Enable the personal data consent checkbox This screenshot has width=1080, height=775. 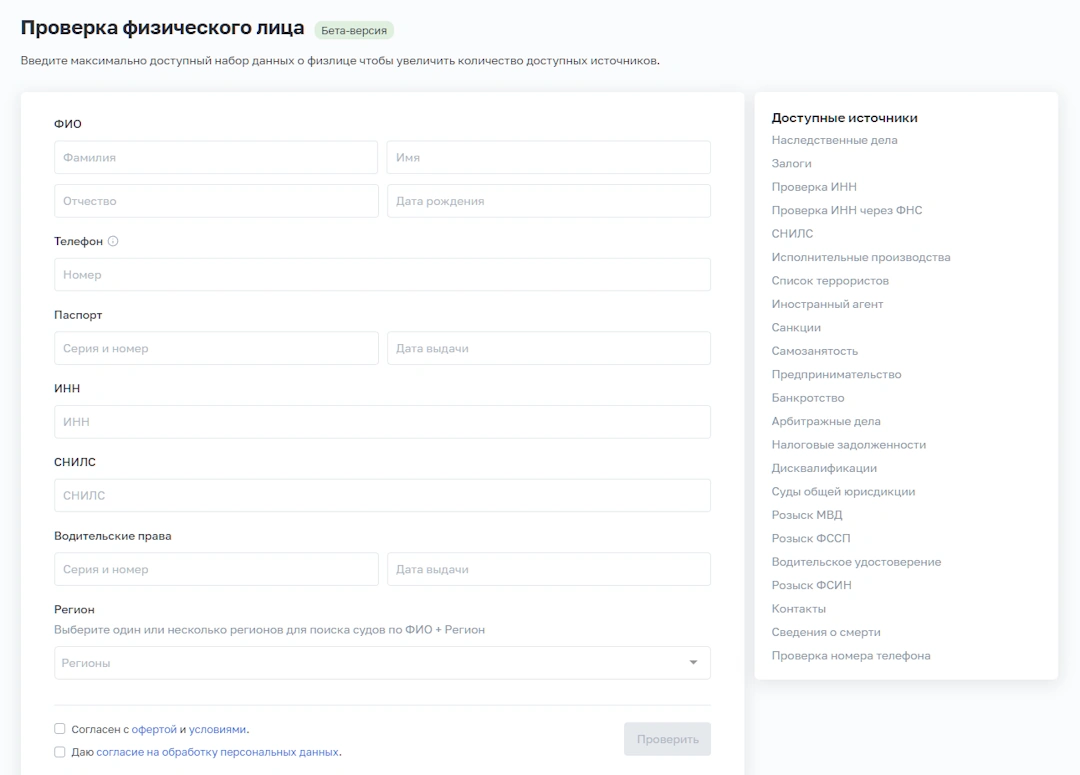pos(60,752)
